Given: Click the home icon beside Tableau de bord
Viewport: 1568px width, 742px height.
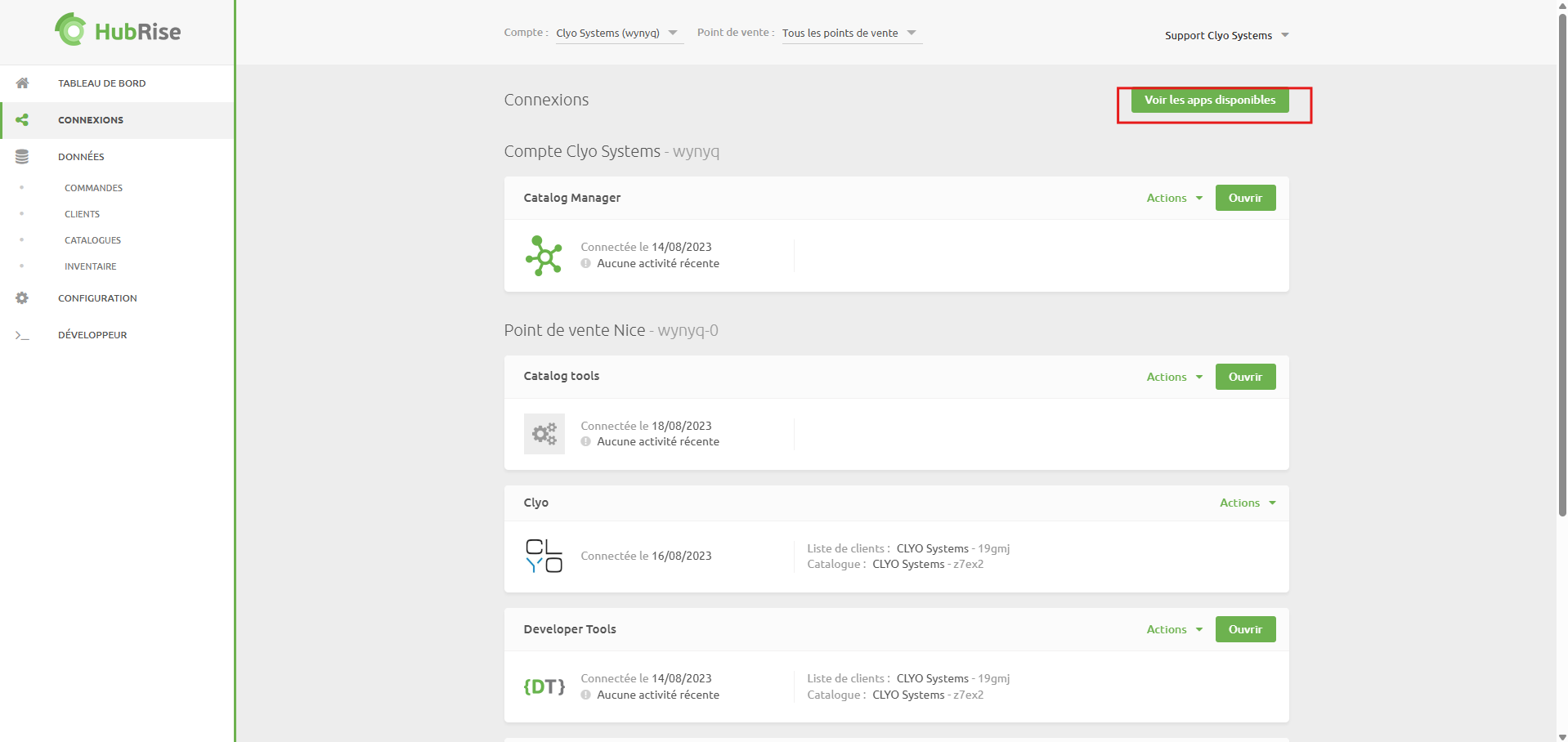Looking at the screenshot, I should 22,83.
